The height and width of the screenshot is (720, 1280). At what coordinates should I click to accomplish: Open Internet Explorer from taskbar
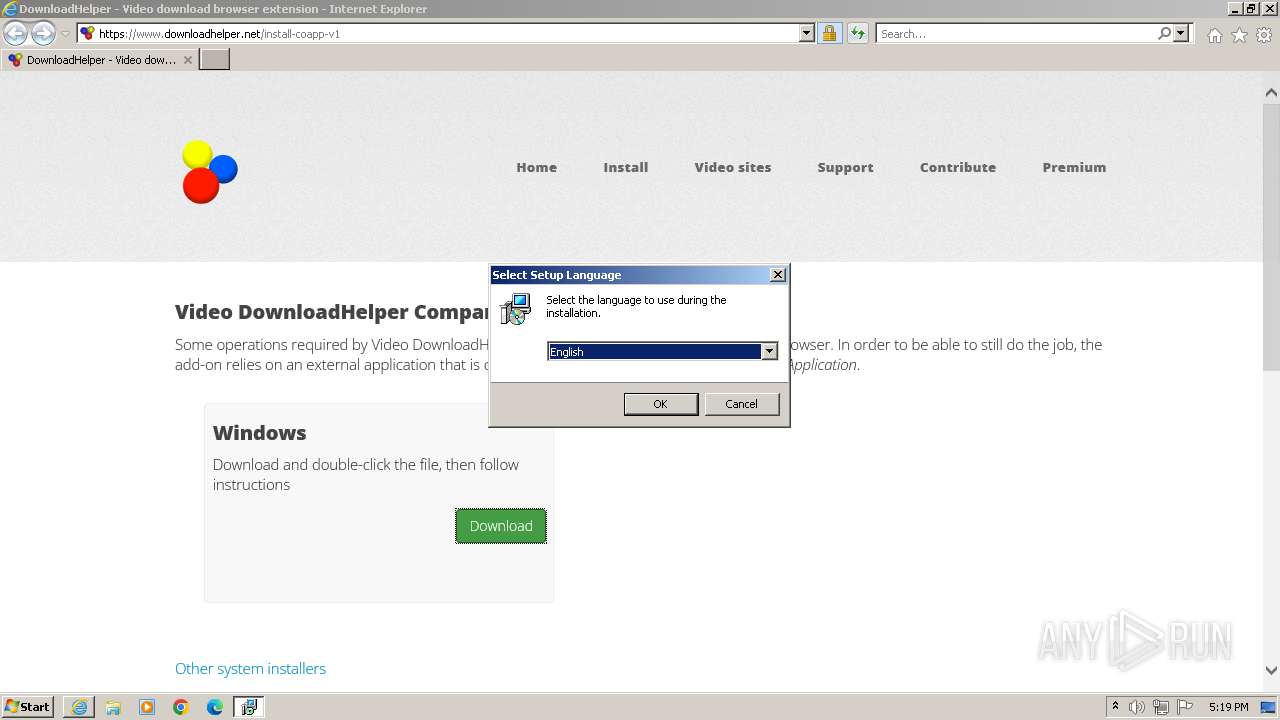(79, 707)
